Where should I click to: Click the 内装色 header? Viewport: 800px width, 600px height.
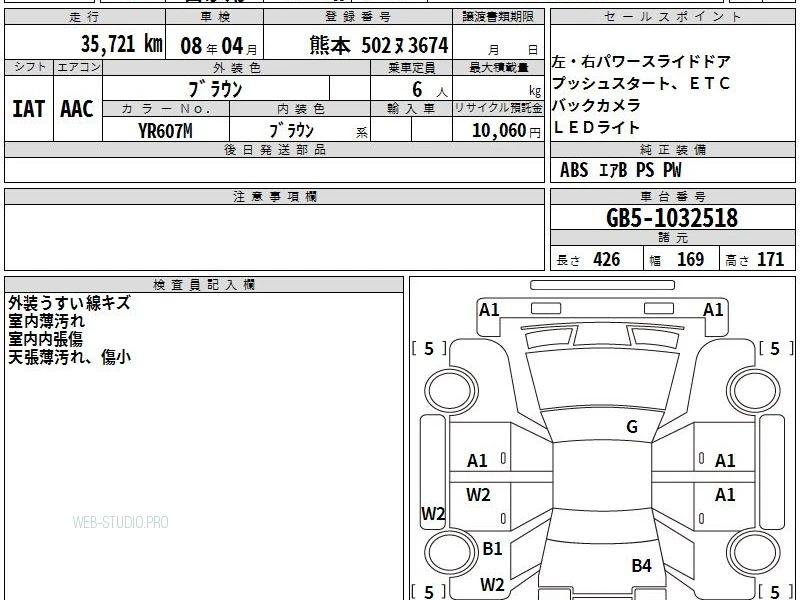pyautogui.click(x=300, y=109)
